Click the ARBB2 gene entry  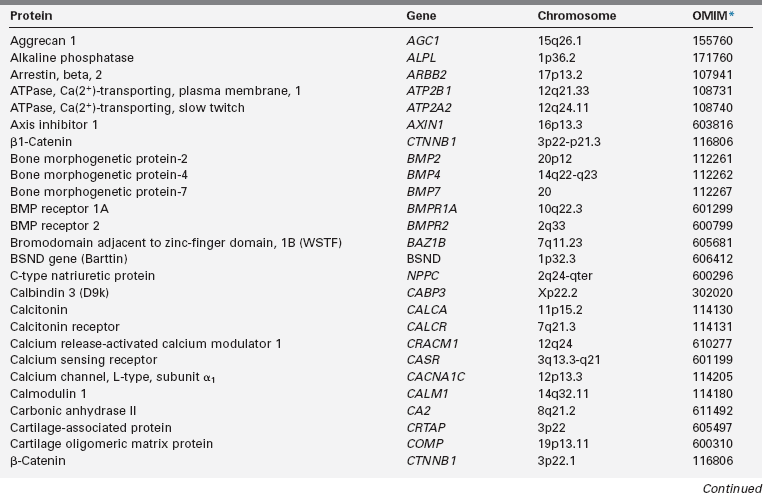(424, 74)
